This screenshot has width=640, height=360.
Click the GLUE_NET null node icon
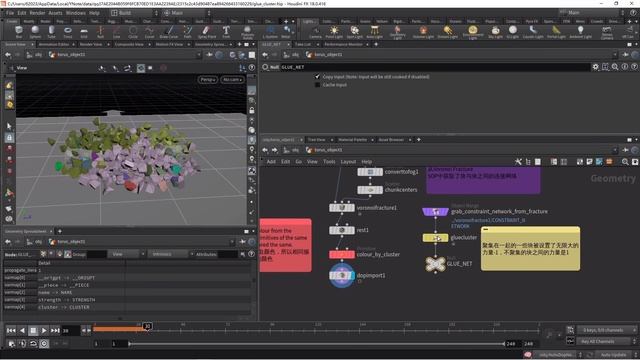(435, 264)
